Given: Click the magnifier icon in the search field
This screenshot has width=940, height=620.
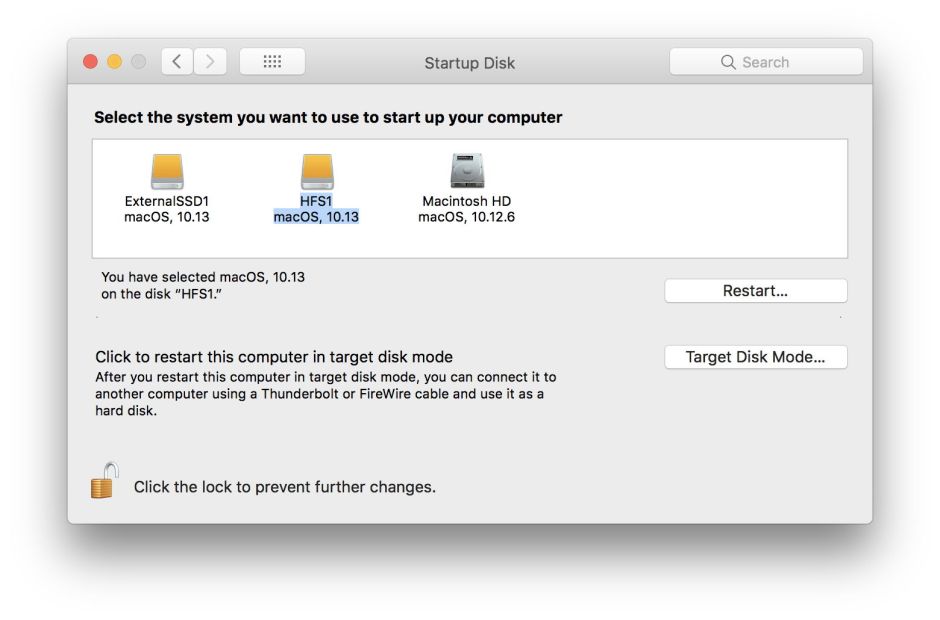Looking at the screenshot, I should [729, 61].
